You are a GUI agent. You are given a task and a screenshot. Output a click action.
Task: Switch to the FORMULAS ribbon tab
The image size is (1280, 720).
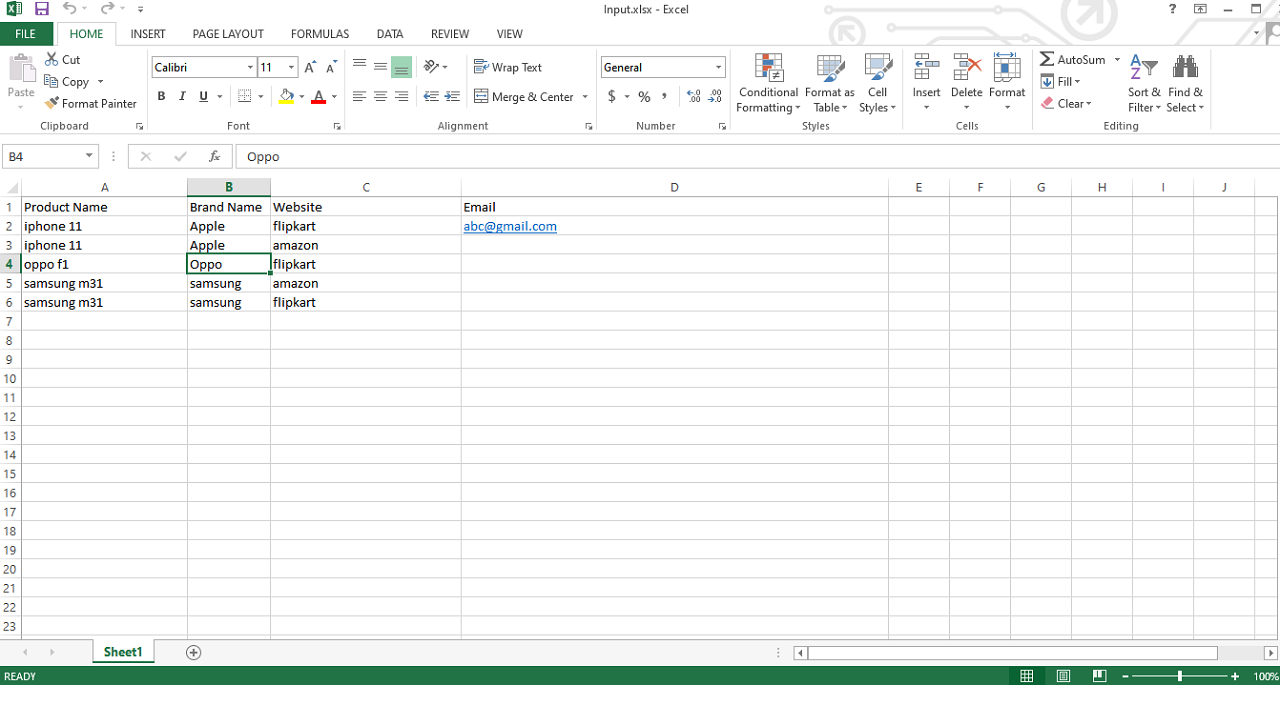point(320,34)
